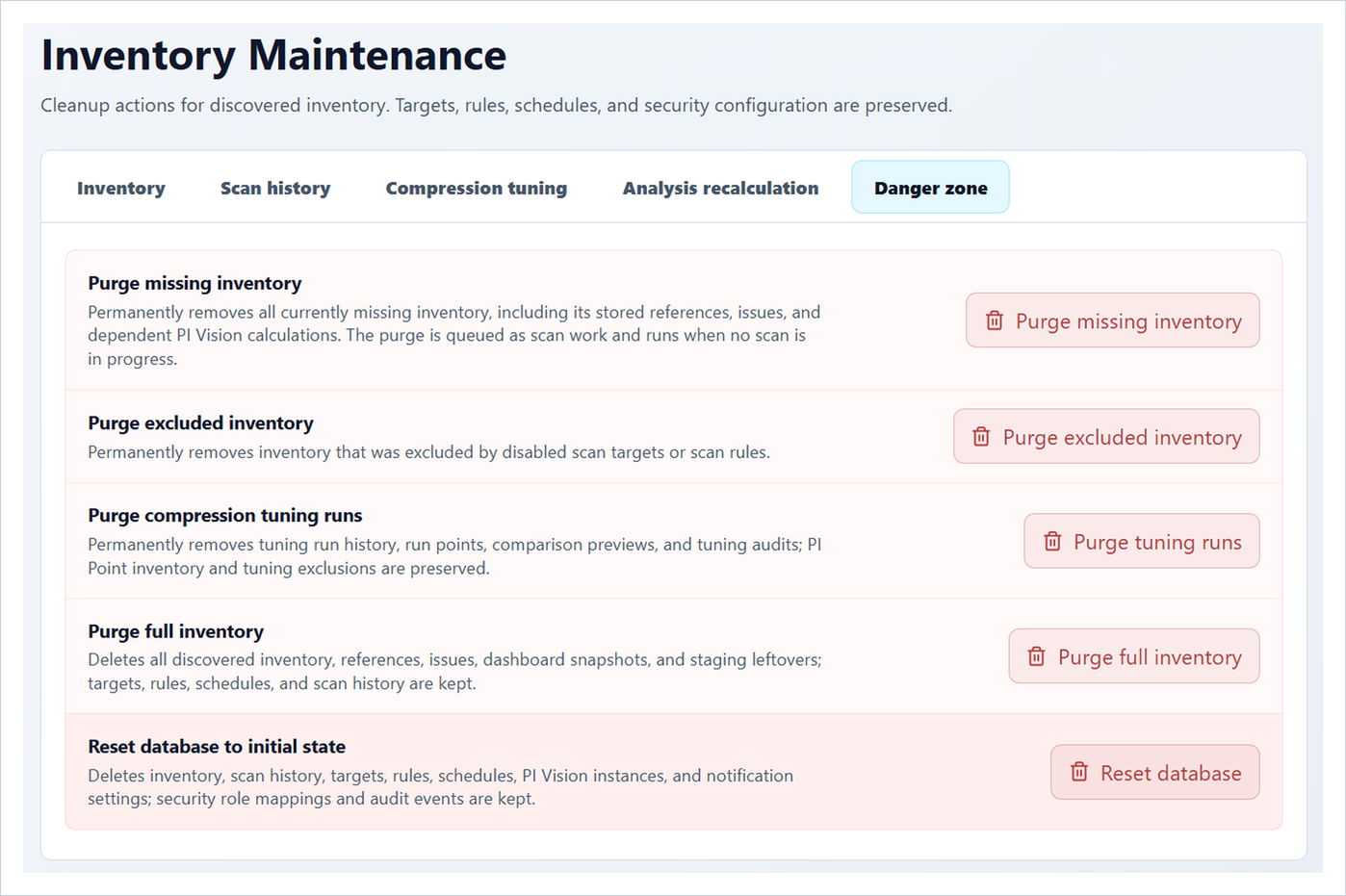Start the Purge tuning runs action
1346x896 pixels.
1142,542
